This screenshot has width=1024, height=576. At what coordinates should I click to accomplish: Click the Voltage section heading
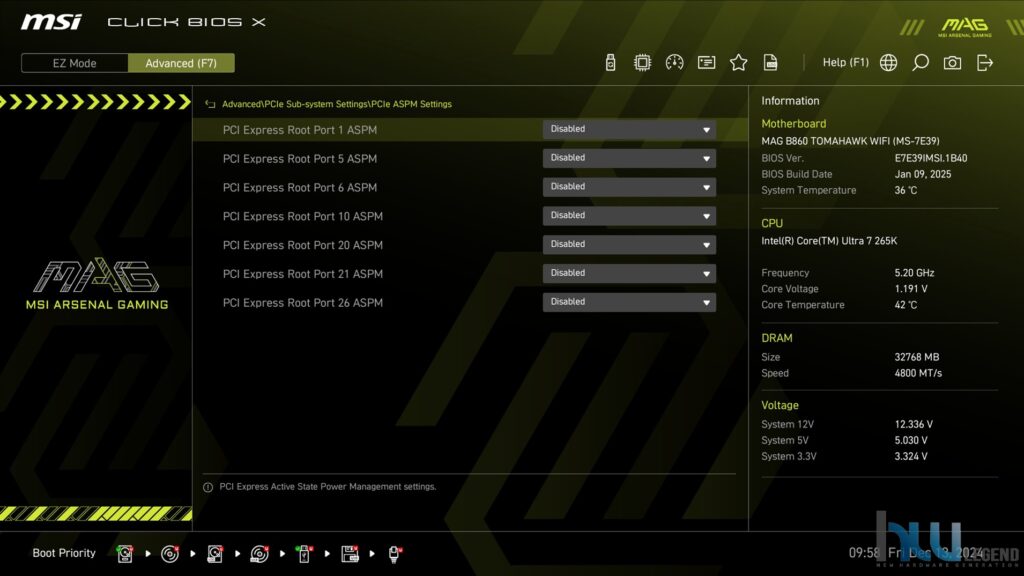click(780, 406)
